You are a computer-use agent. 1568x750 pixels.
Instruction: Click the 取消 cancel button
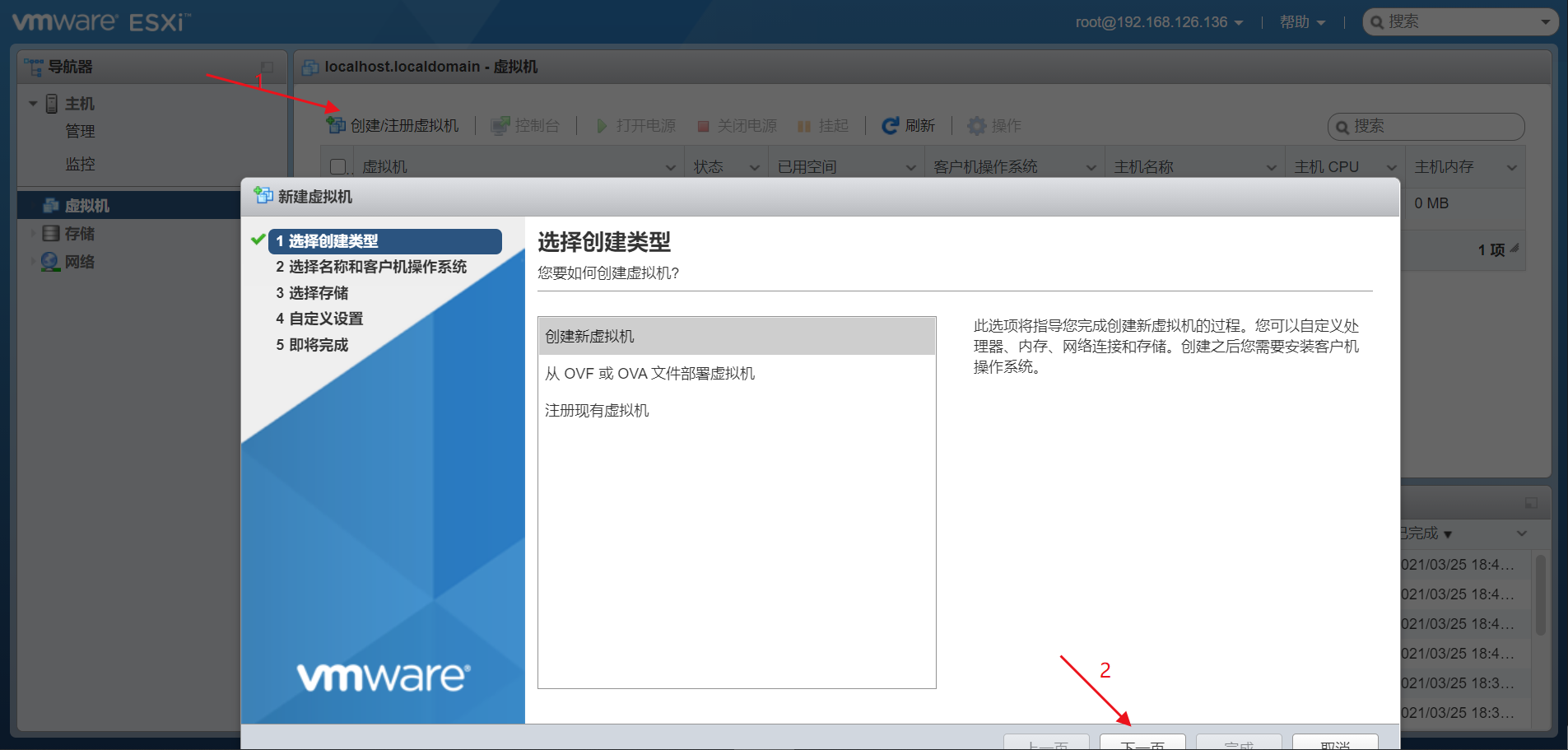click(1335, 742)
